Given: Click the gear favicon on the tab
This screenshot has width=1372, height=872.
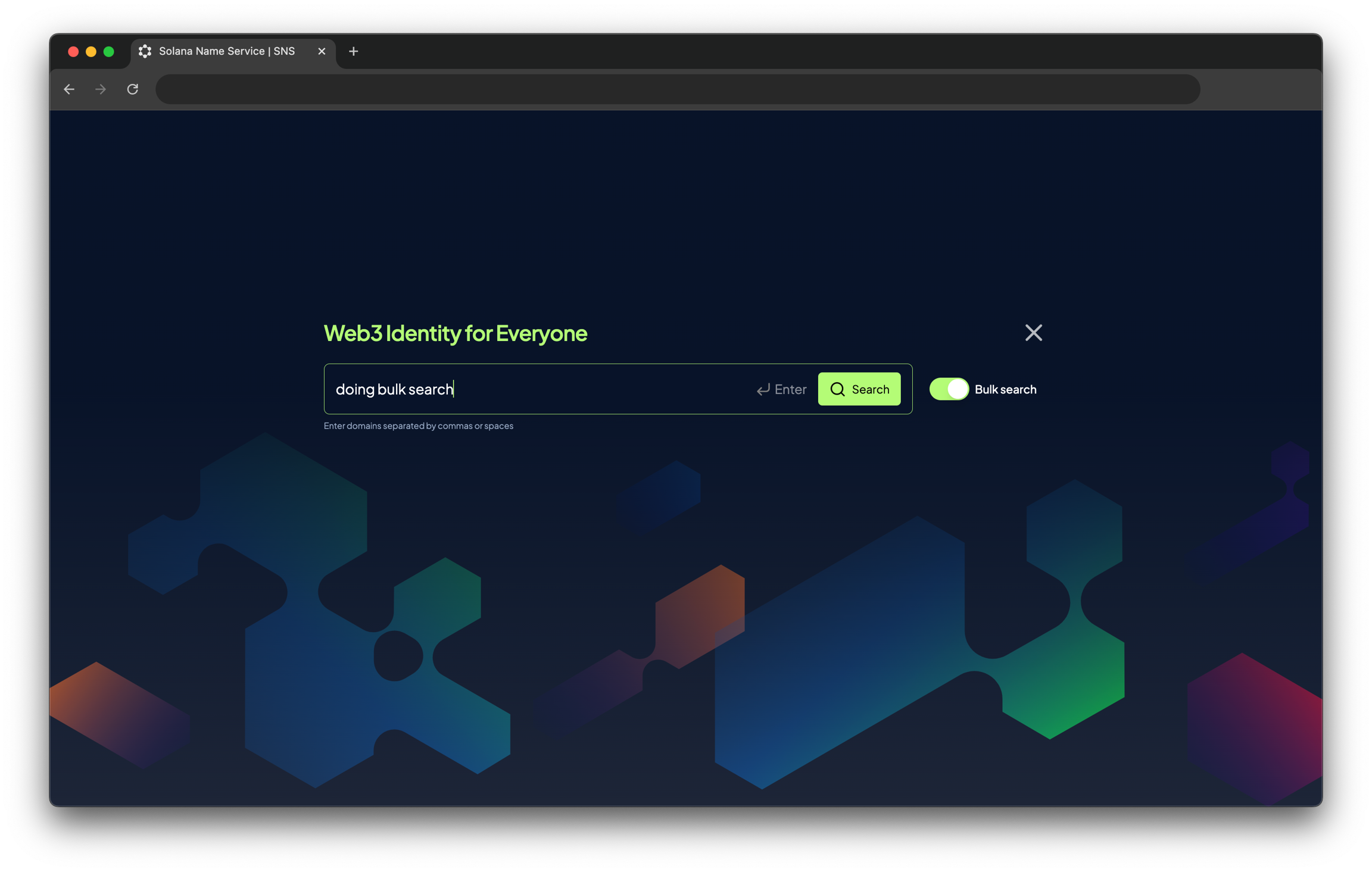Looking at the screenshot, I should tap(145, 52).
